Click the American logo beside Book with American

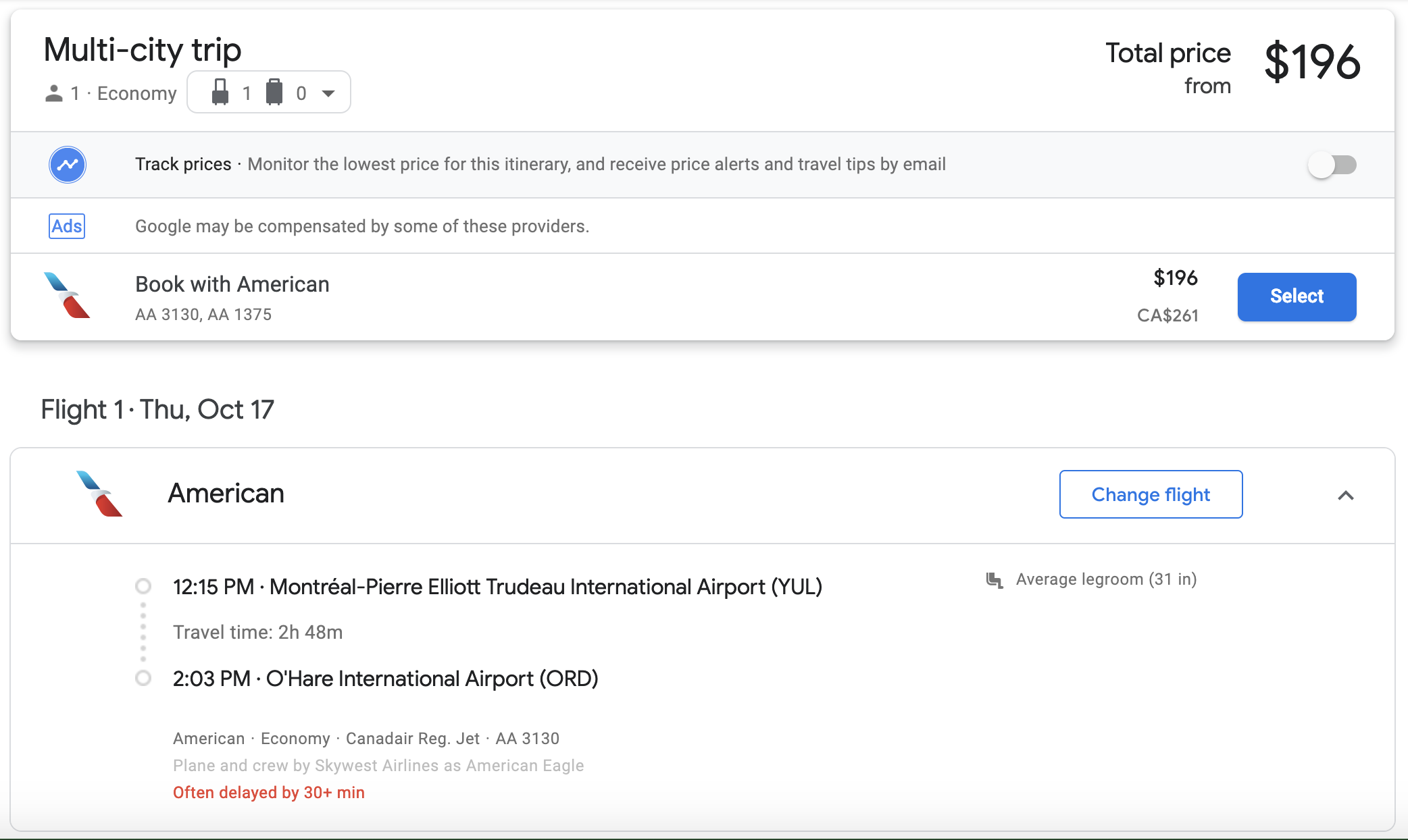67,295
